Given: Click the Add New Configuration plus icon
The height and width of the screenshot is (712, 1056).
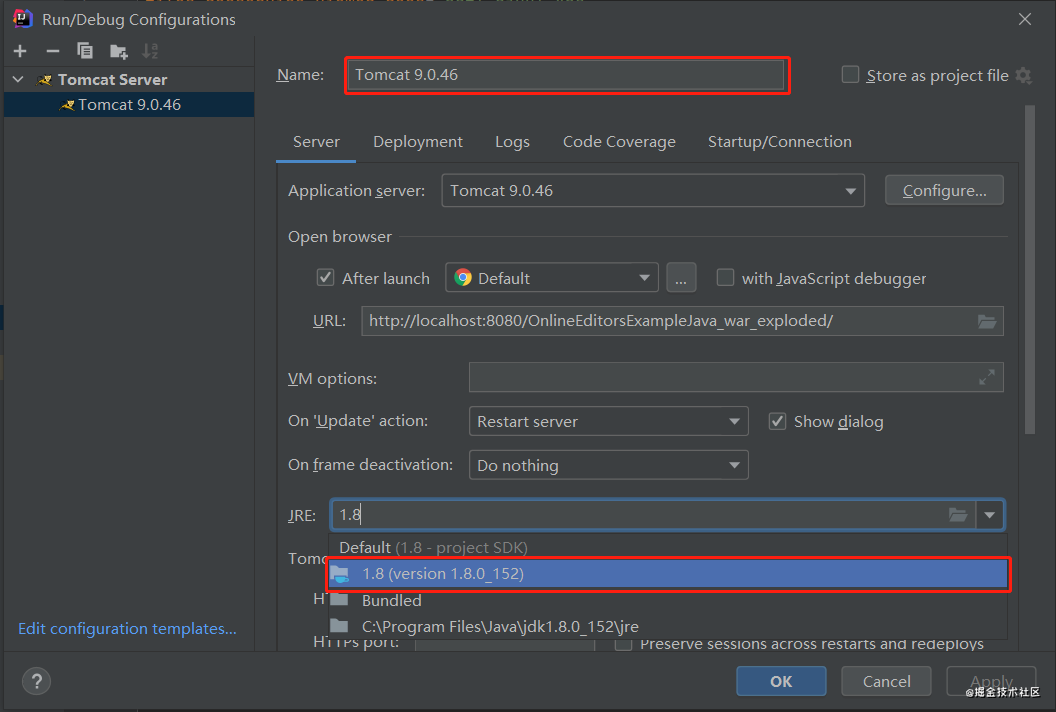Looking at the screenshot, I should [x=20, y=51].
